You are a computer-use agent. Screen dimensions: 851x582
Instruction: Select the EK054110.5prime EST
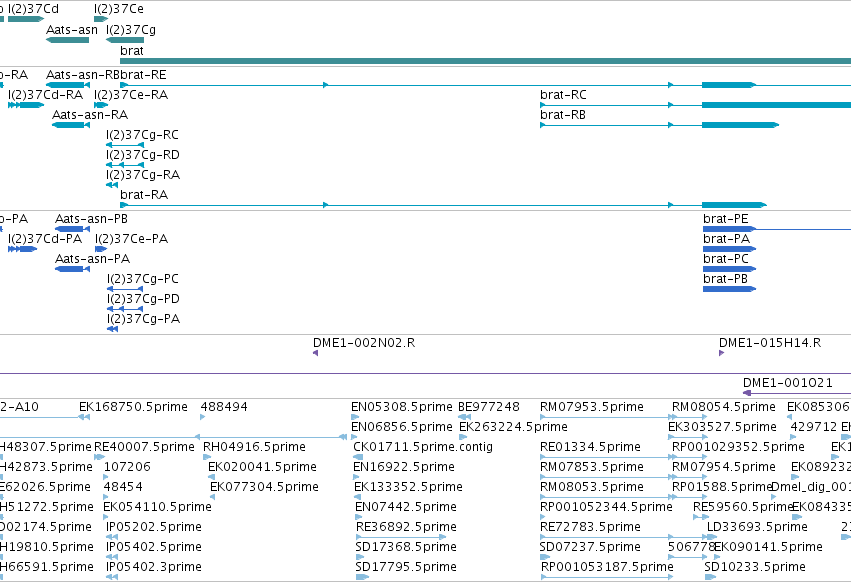[x=157, y=508]
